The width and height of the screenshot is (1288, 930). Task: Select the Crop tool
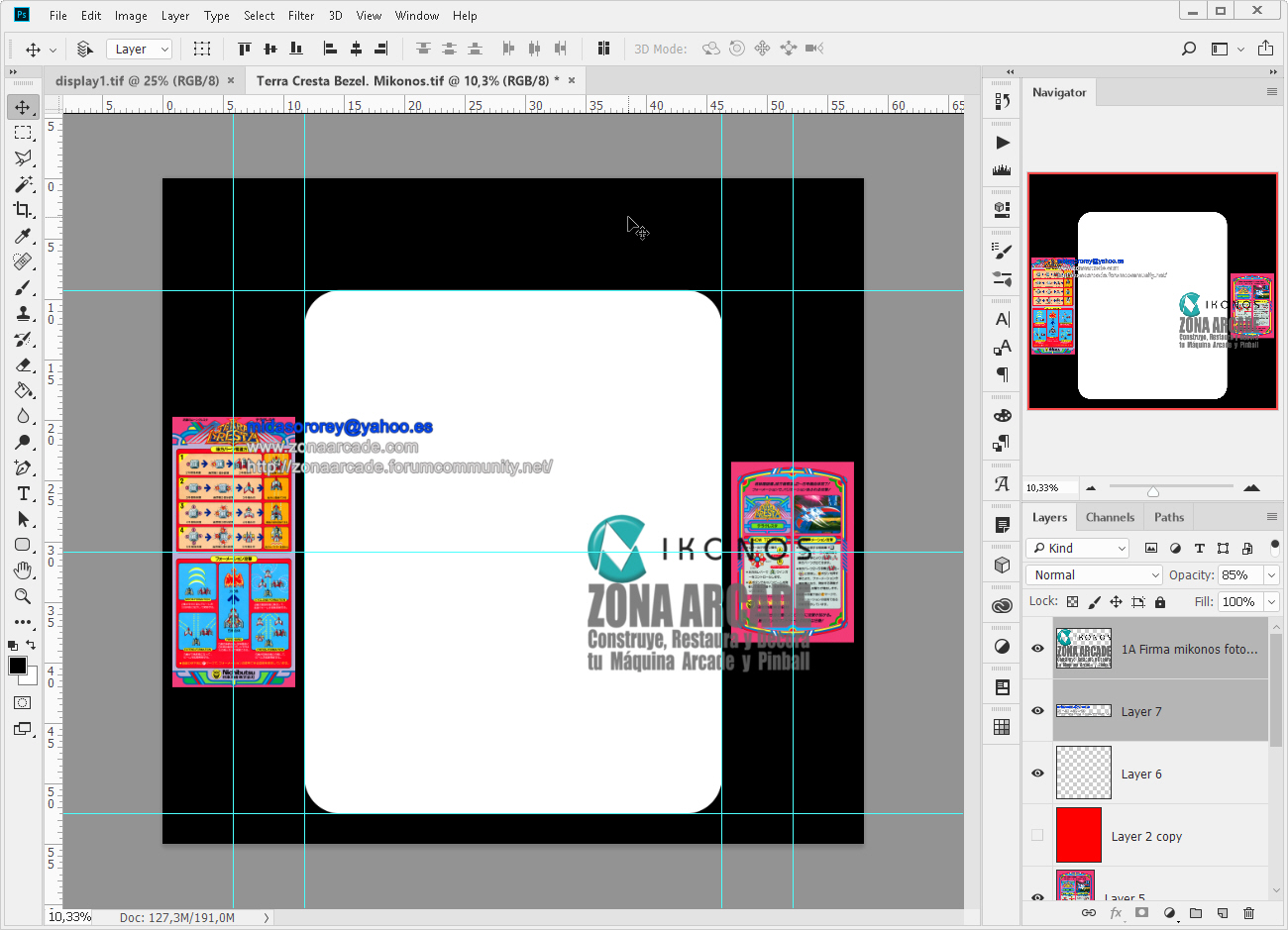pyautogui.click(x=23, y=210)
